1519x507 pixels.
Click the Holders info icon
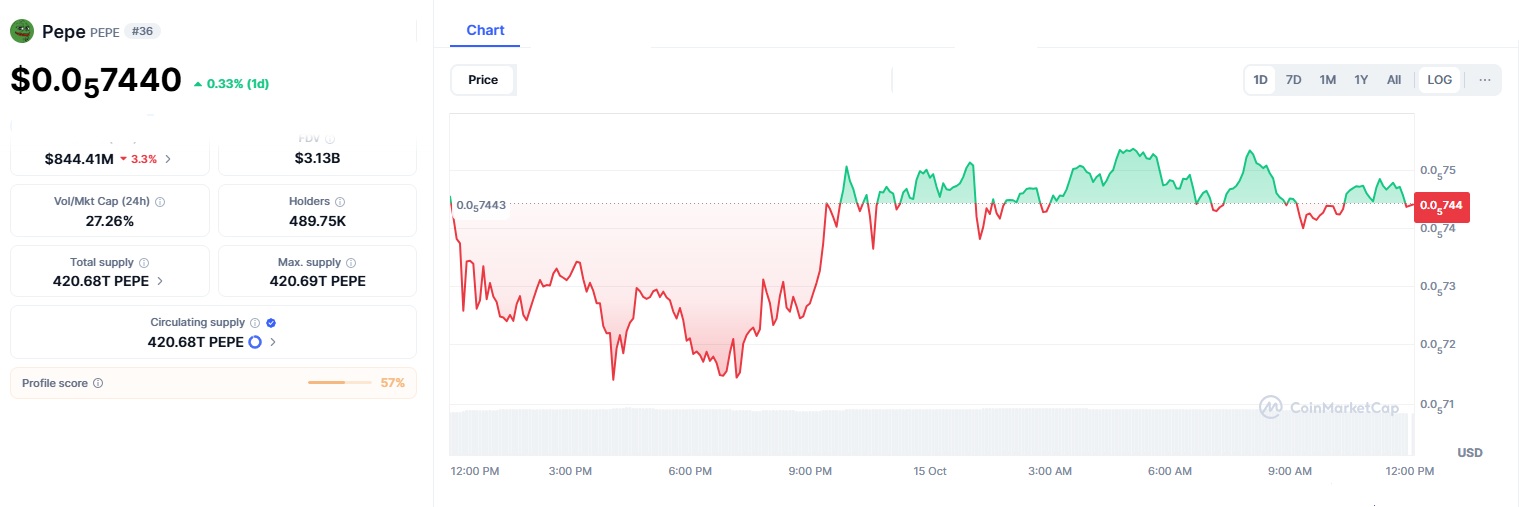[x=339, y=202]
